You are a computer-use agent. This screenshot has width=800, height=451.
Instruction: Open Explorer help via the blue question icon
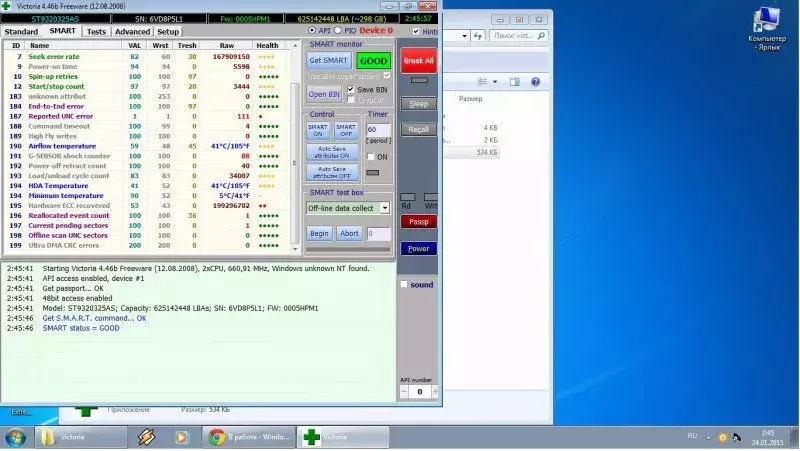(535, 82)
